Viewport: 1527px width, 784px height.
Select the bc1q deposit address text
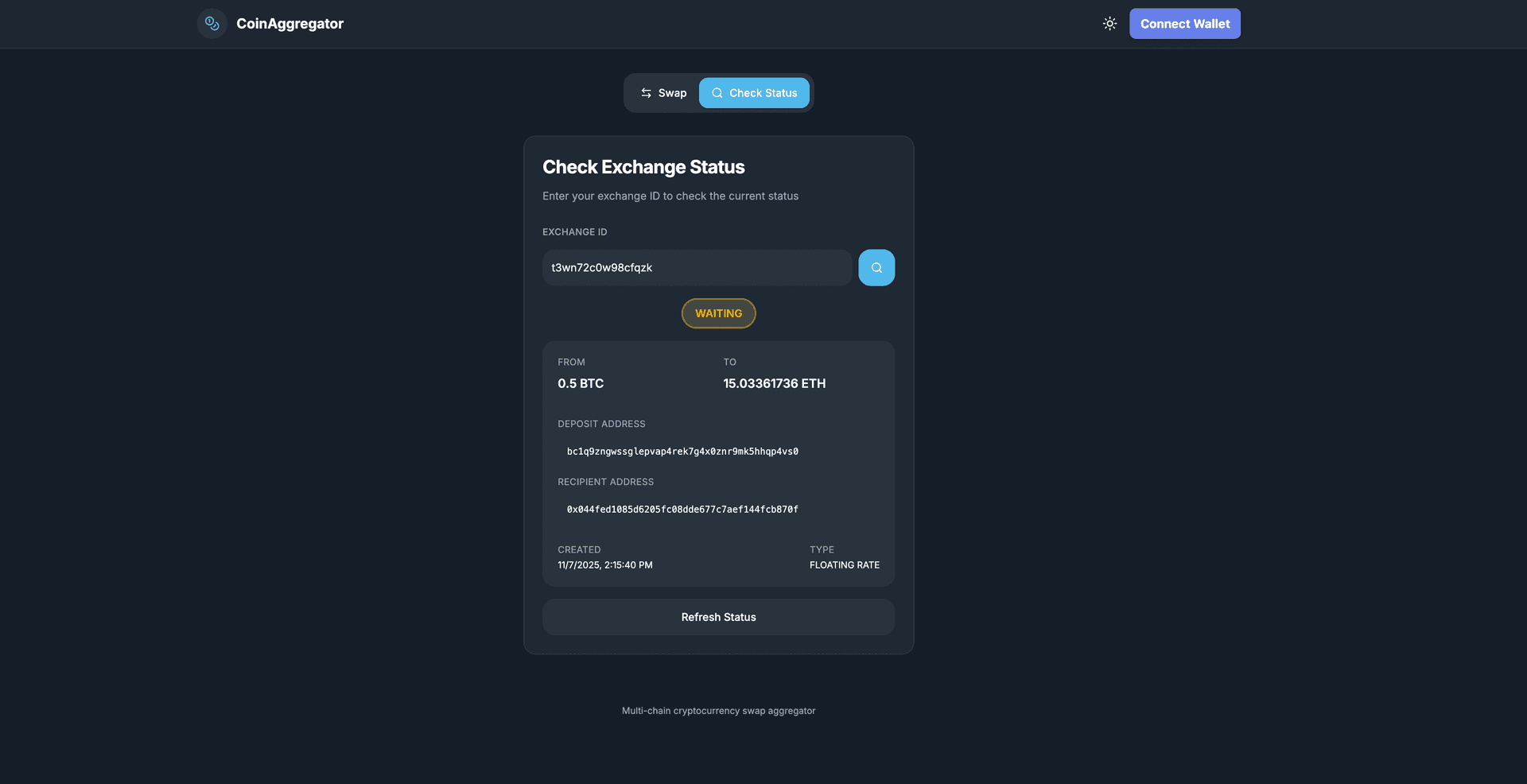(x=682, y=452)
